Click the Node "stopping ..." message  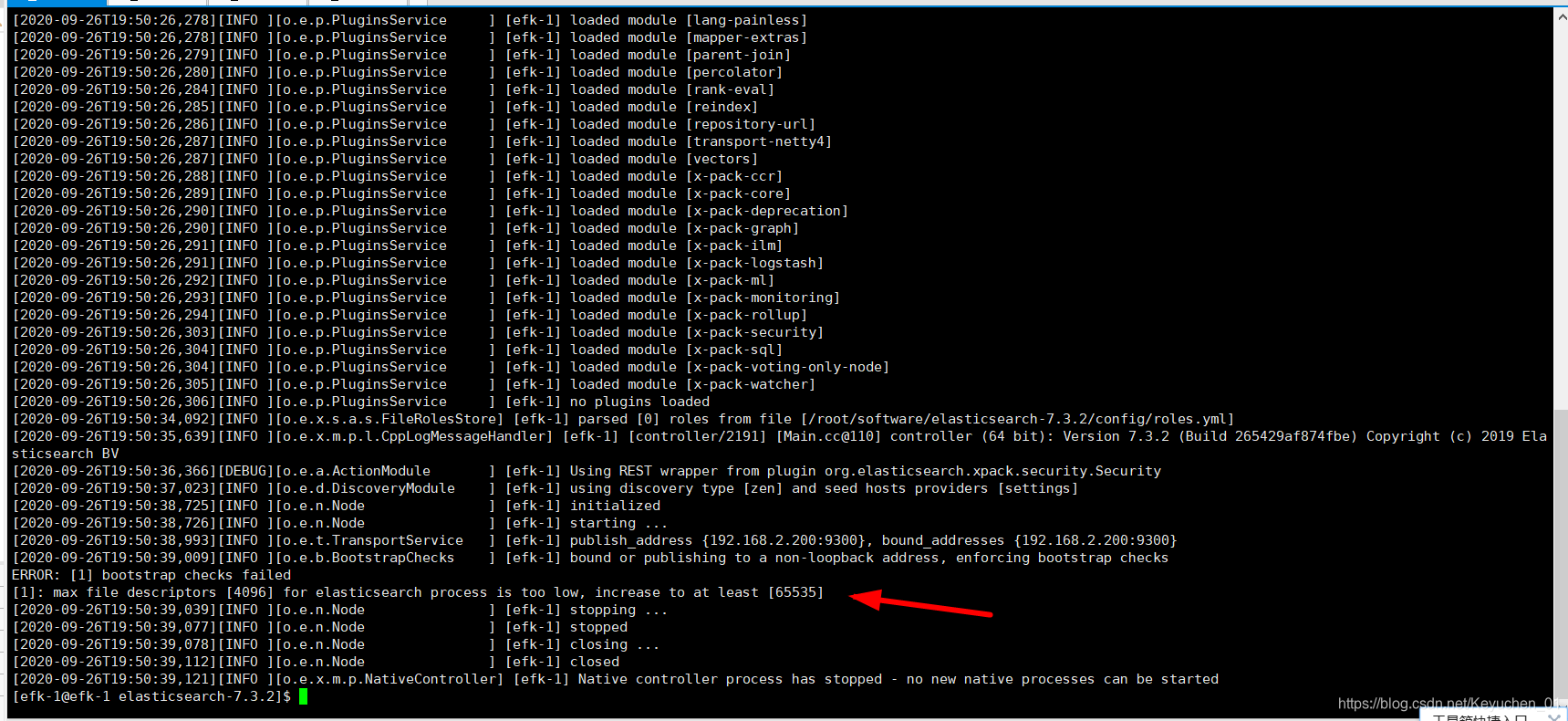tap(618, 610)
